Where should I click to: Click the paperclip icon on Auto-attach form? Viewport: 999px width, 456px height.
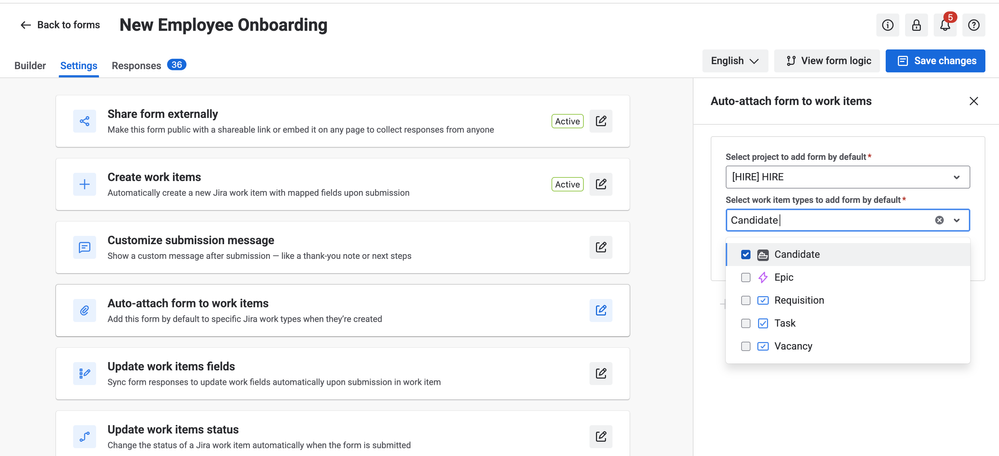point(85,310)
